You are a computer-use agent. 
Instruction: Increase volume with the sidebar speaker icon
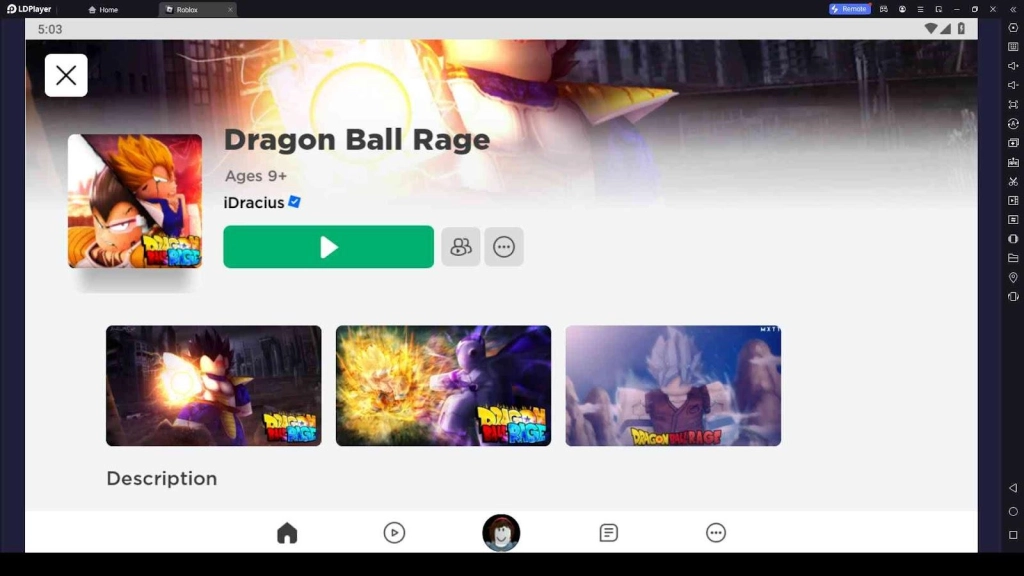pyautogui.click(x=1013, y=66)
